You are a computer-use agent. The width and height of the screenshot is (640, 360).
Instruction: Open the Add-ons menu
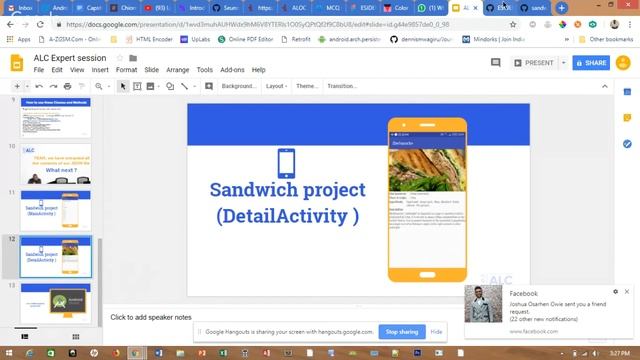point(232,70)
